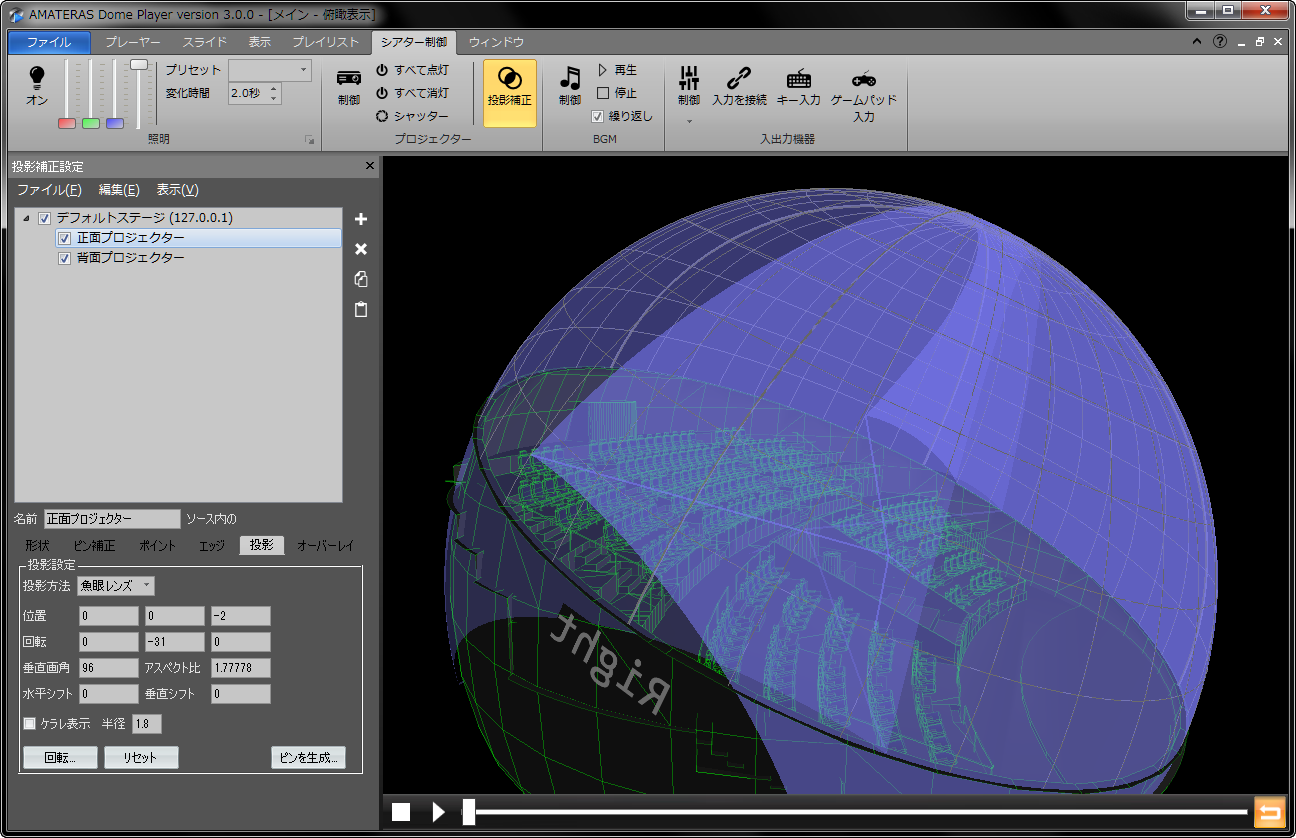Toggle デフォルトステージ checkbox
Image resolution: width=1296 pixels, height=838 pixels.
44,218
